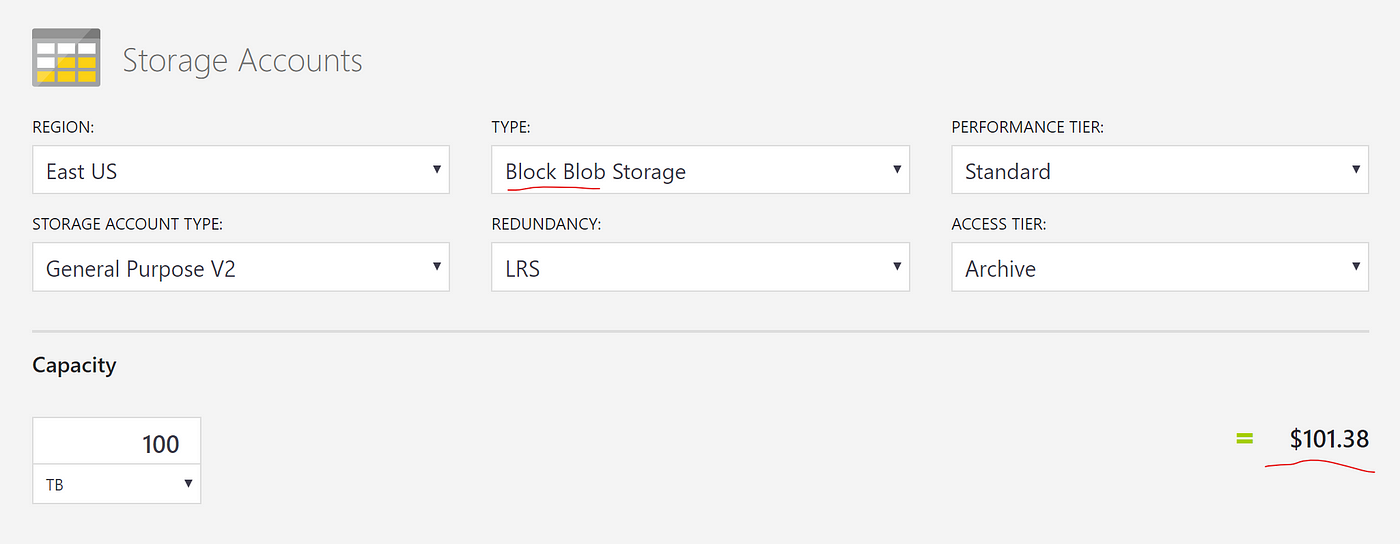The height and width of the screenshot is (544, 1400).
Task: Open the Redundancy dropdown showing LRS
Action: point(700,267)
